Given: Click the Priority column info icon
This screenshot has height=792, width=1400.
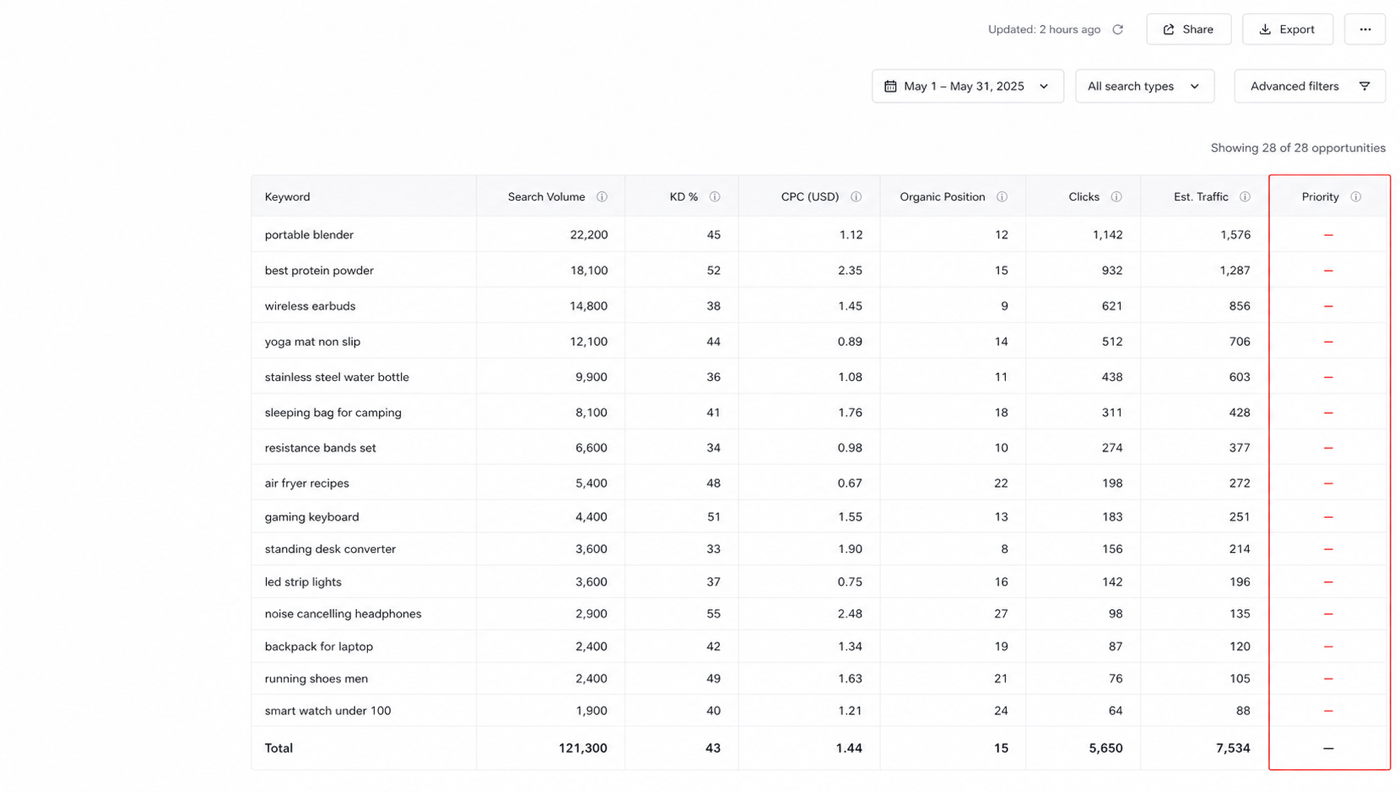Looking at the screenshot, I should [x=1356, y=197].
